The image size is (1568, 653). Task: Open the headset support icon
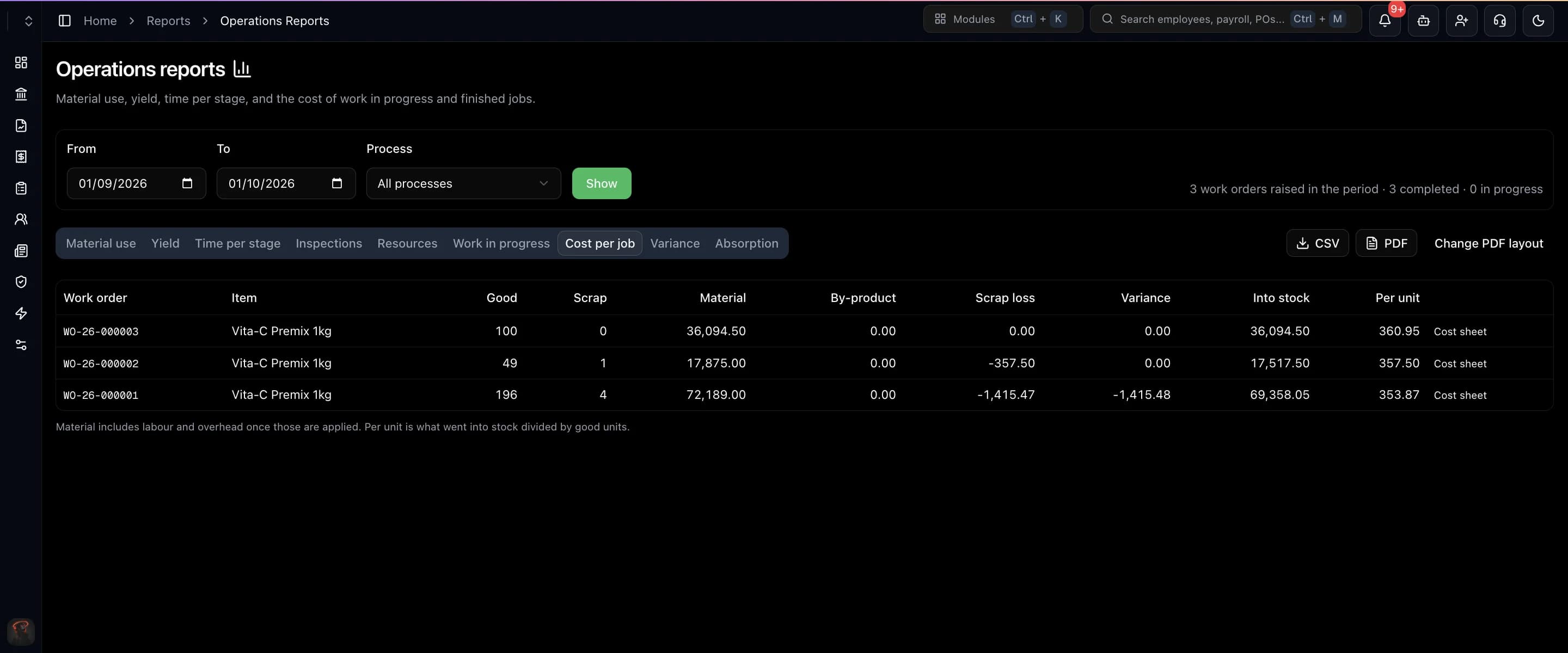1500,21
